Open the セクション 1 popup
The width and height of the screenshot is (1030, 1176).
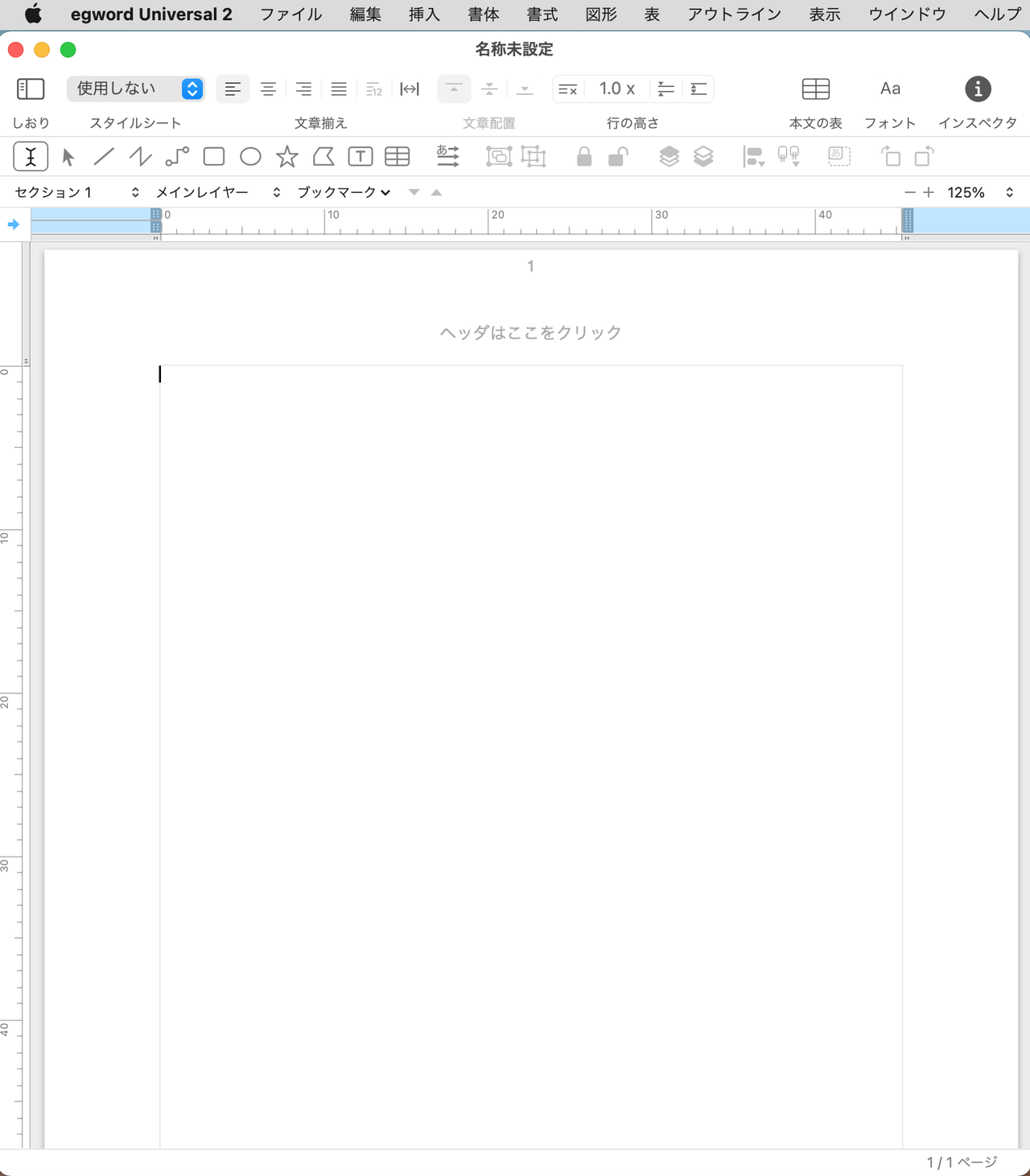click(77, 192)
